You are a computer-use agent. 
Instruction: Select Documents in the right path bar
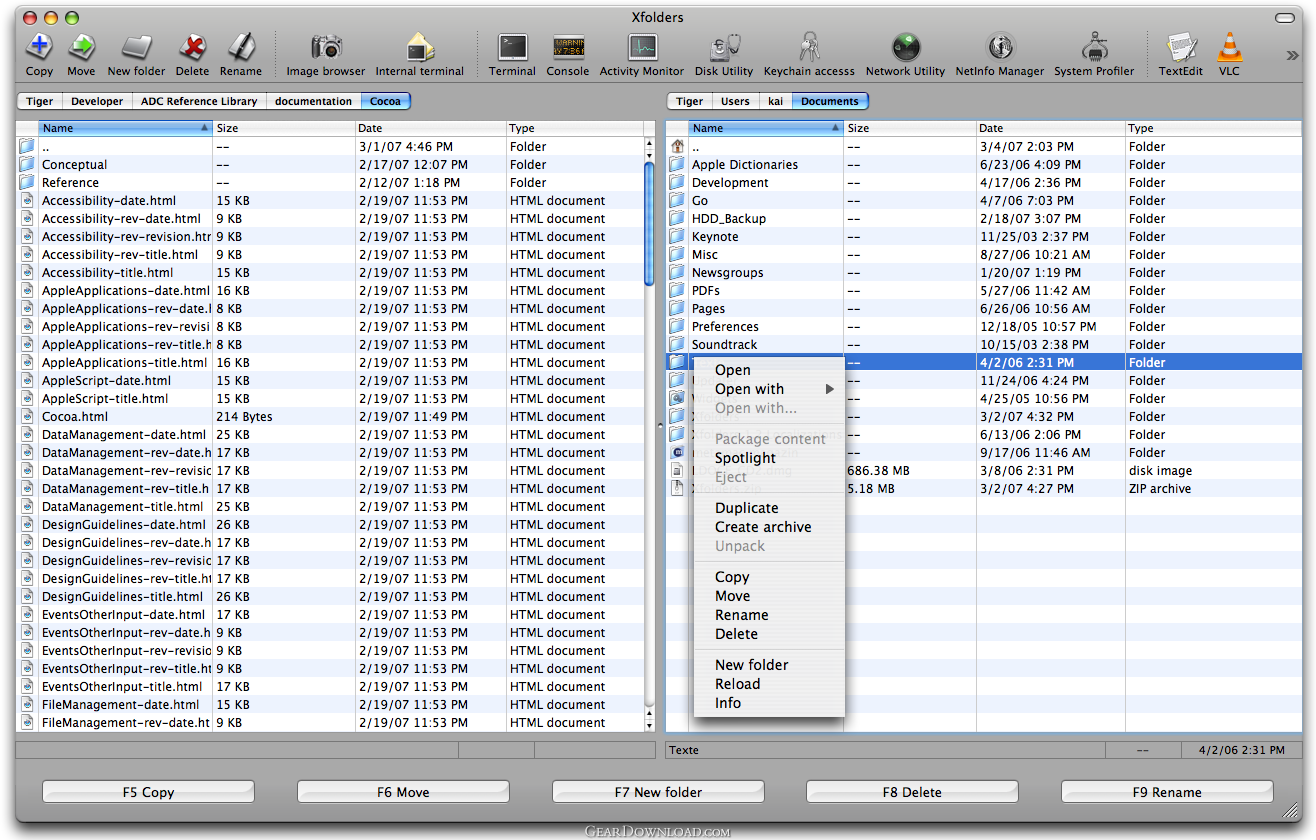tap(830, 101)
